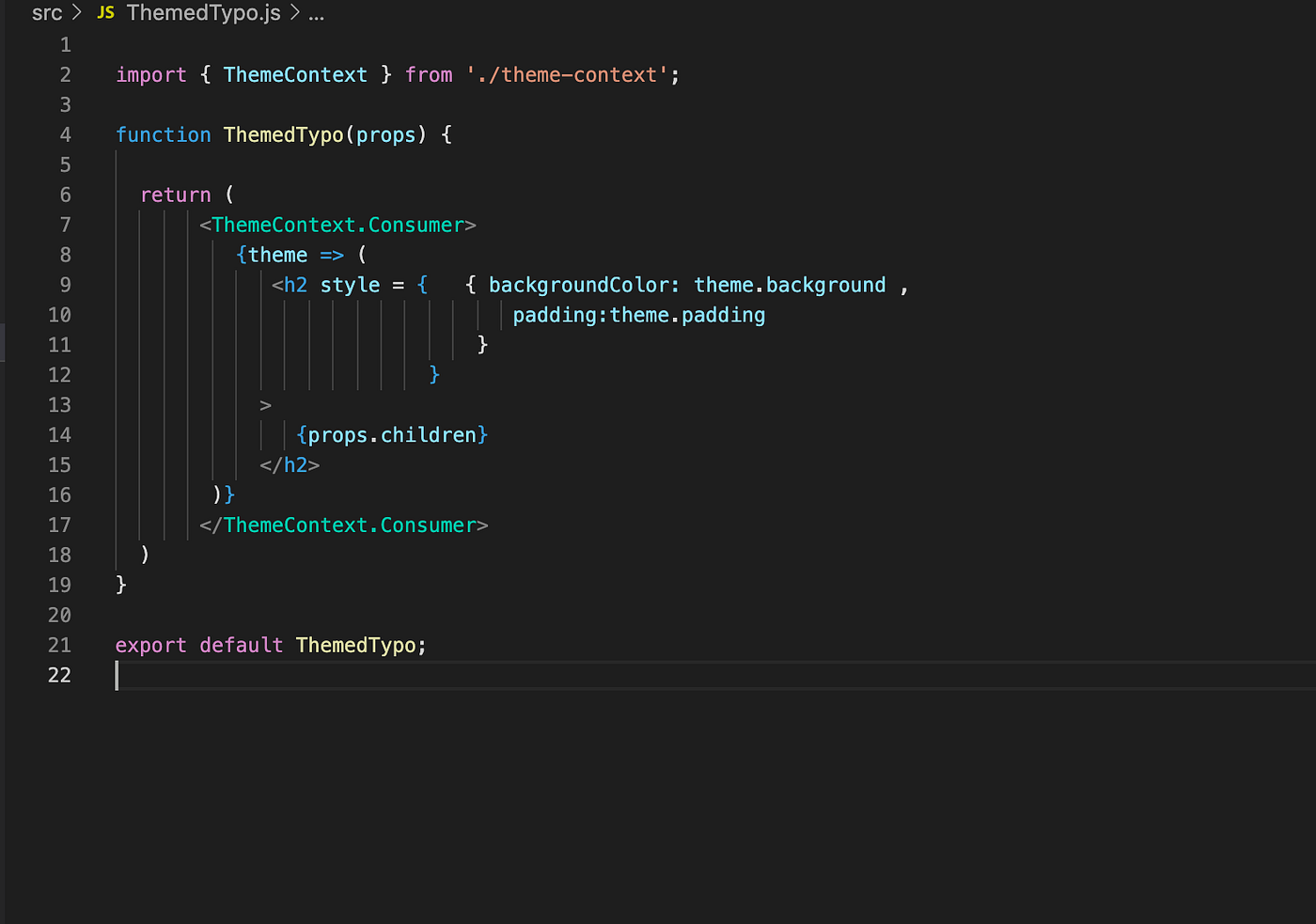Click line number 9 to select the line
The height and width of the screenshot is (924, 1316).
click(65, 284)
